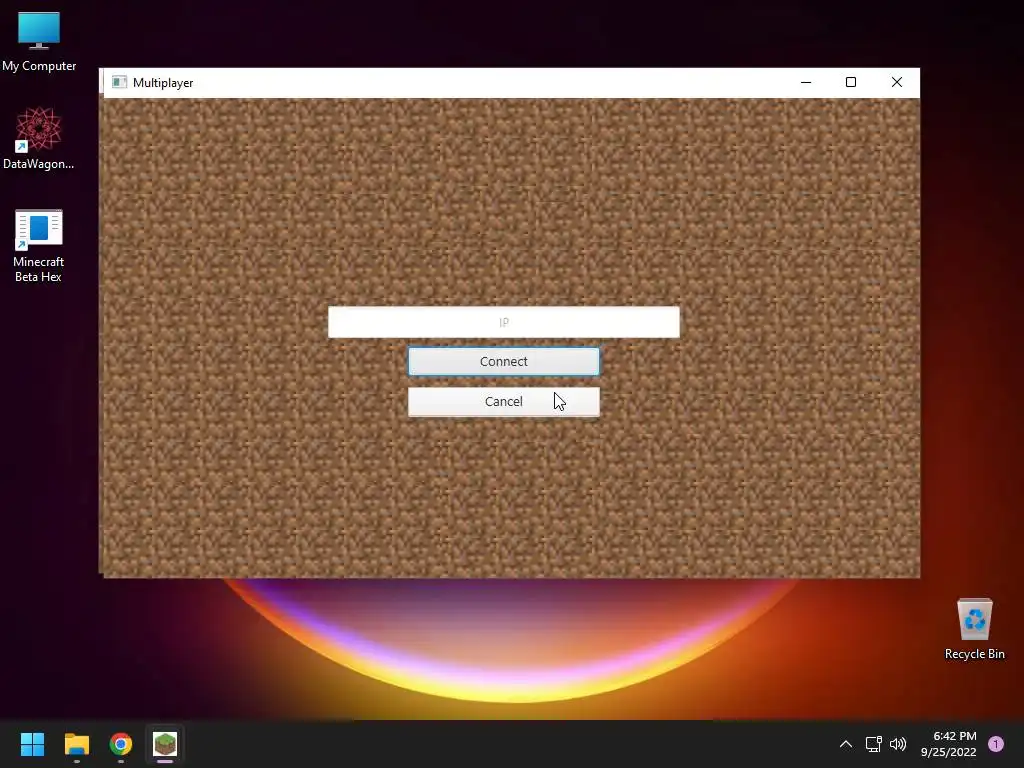Open network settings in system tray

pyautogui.click(x=873, y=744)
